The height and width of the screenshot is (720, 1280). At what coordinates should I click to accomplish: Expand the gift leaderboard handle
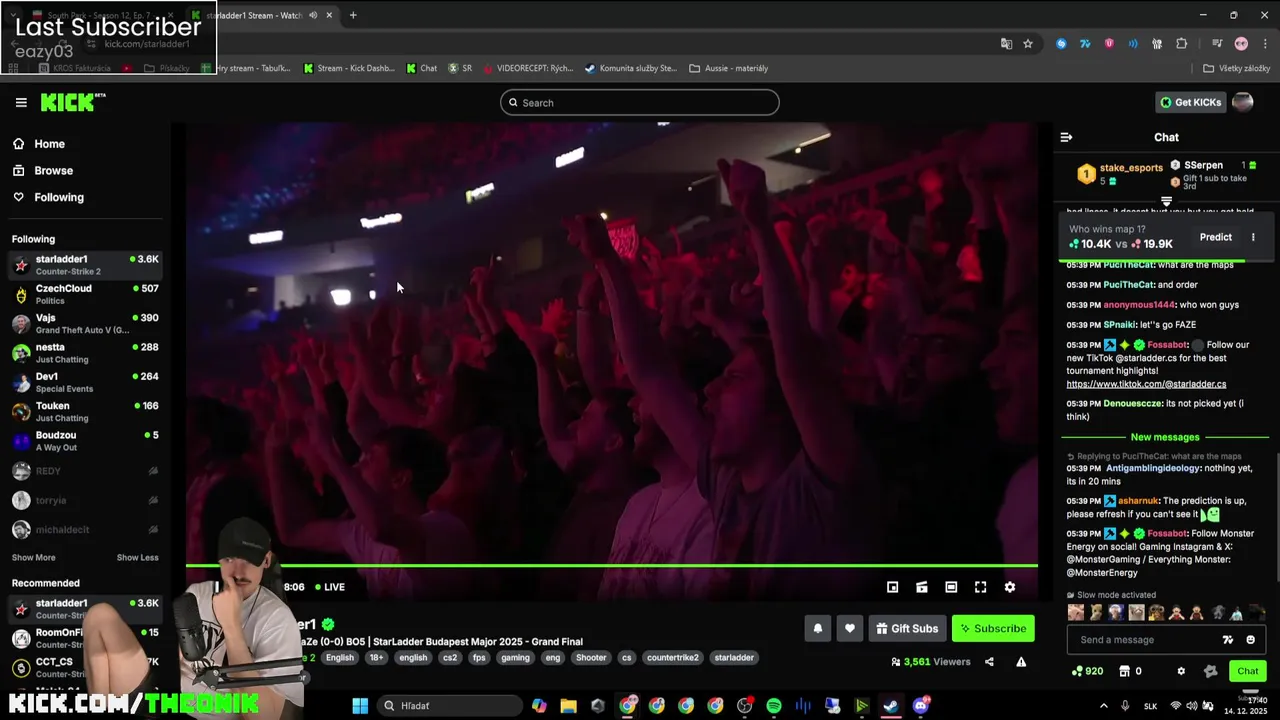(1166, 201)
